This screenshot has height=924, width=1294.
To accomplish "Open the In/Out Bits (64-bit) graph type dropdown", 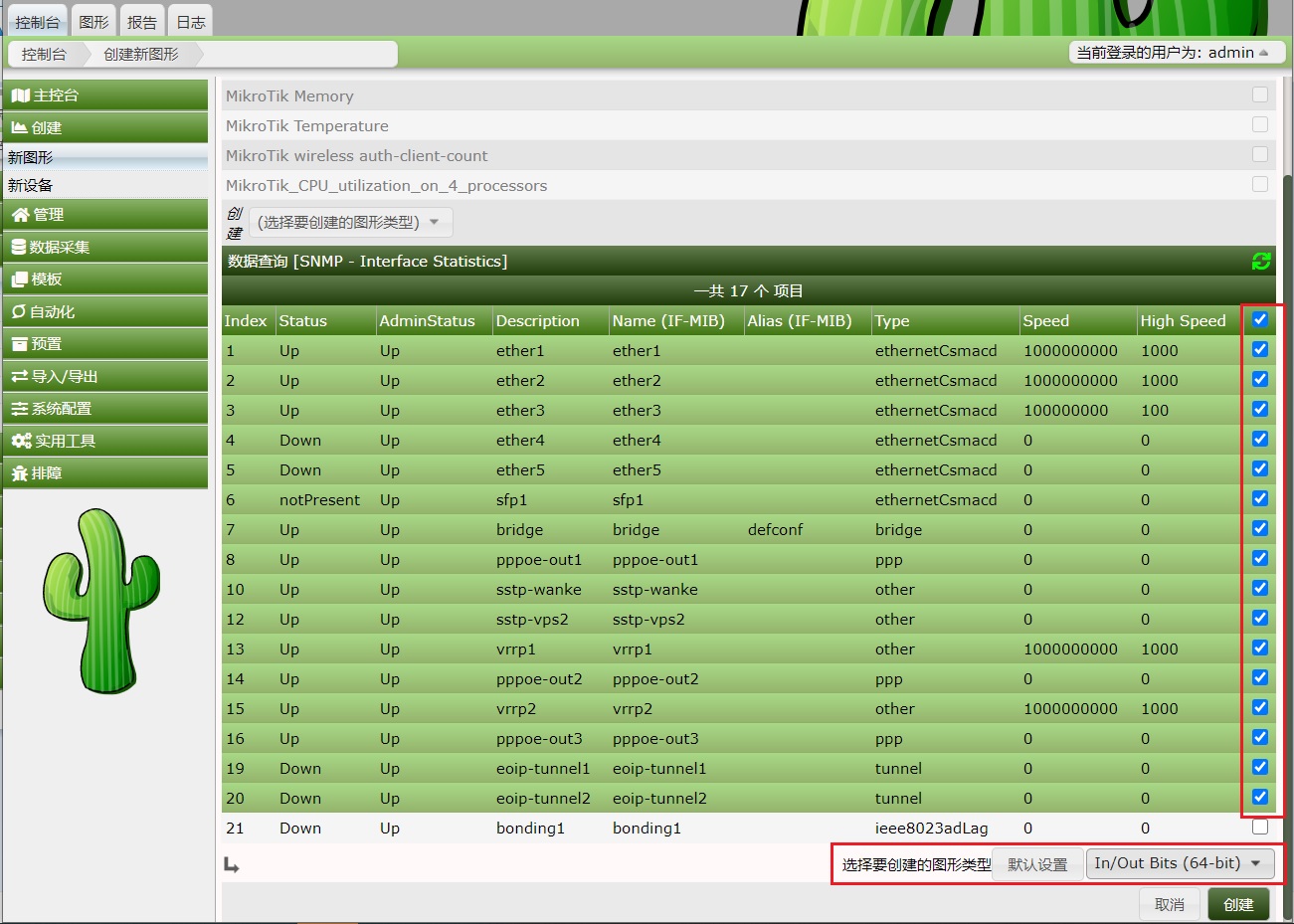I will coord(1178,863).
